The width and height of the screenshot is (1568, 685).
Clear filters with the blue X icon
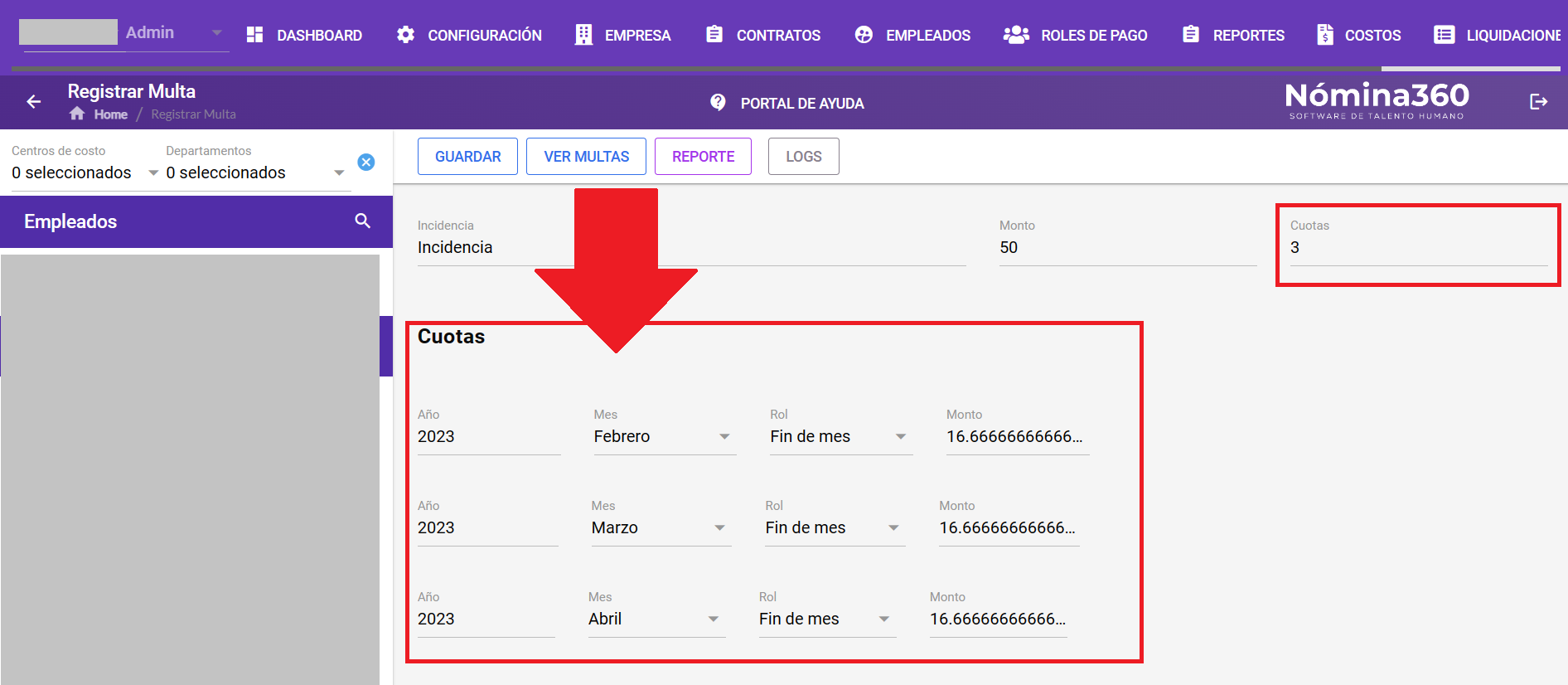[x=365, y=162]
